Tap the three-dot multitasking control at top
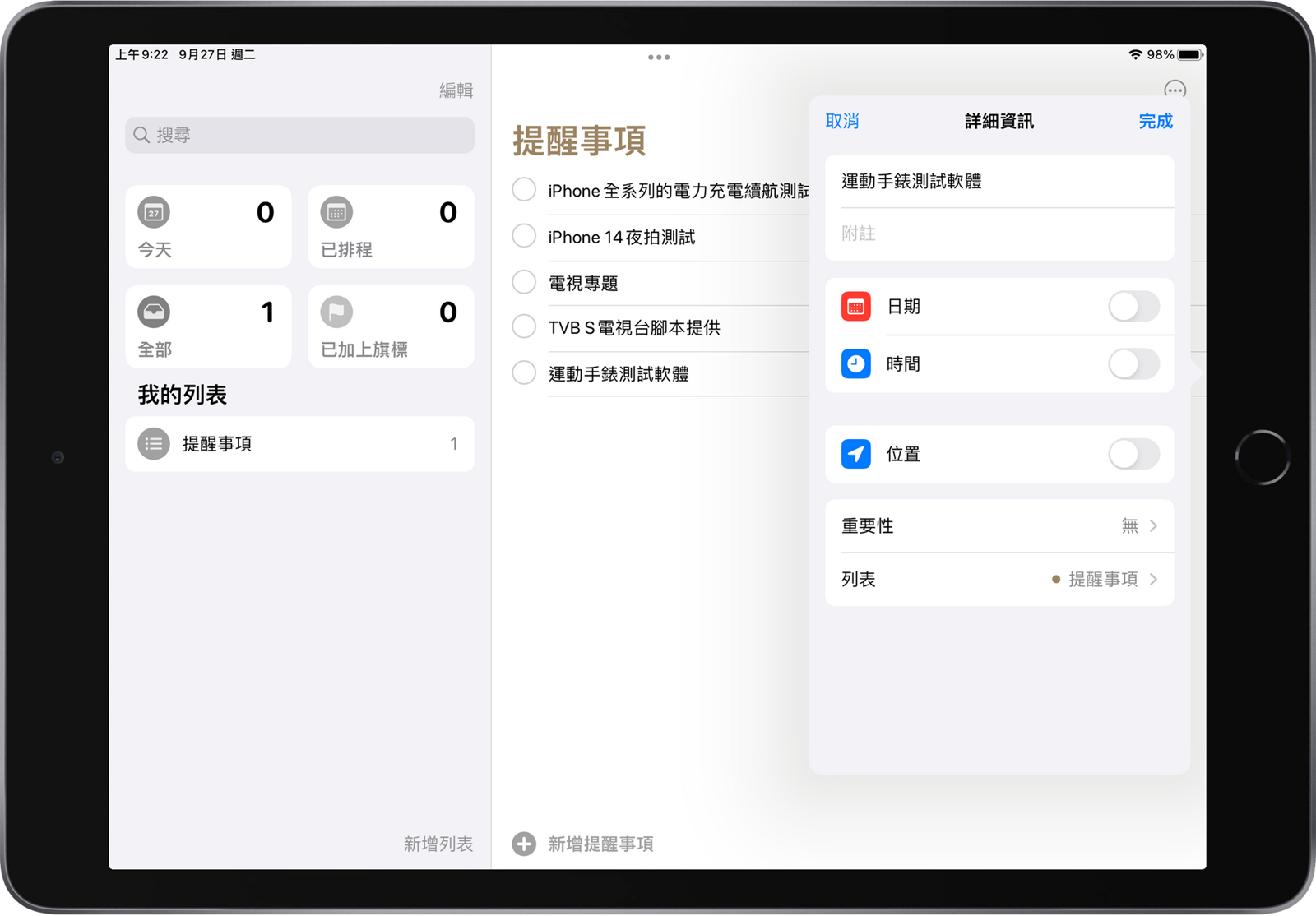 coord(659,58)
